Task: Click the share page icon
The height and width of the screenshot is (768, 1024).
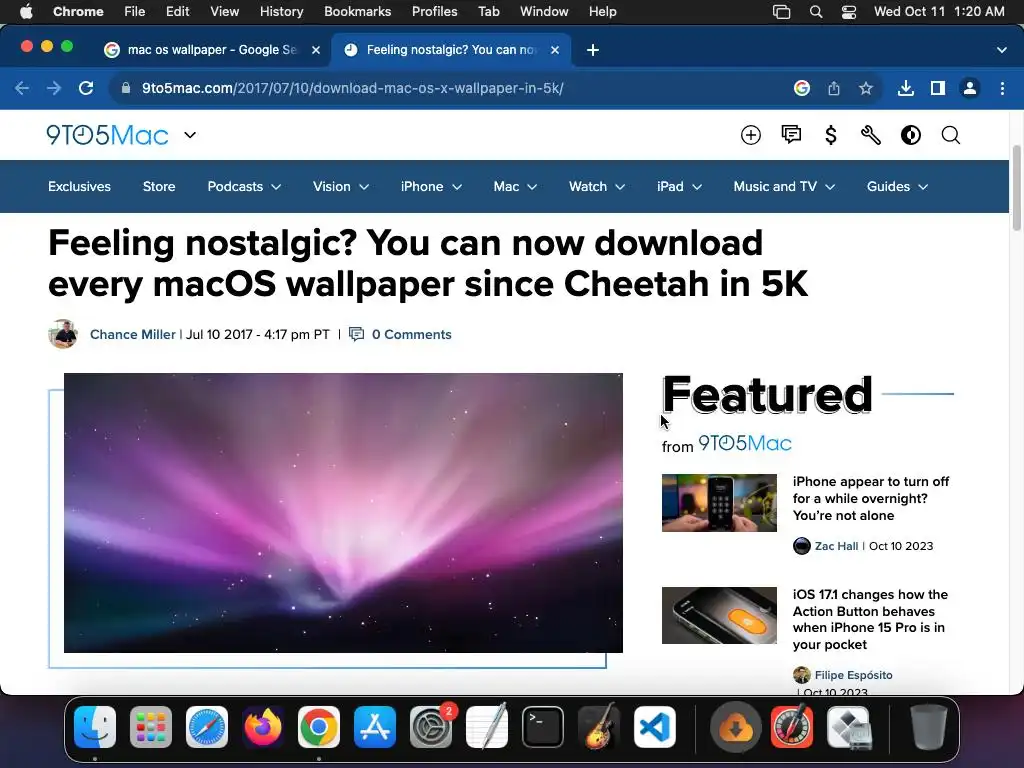Action: (834, 88)
